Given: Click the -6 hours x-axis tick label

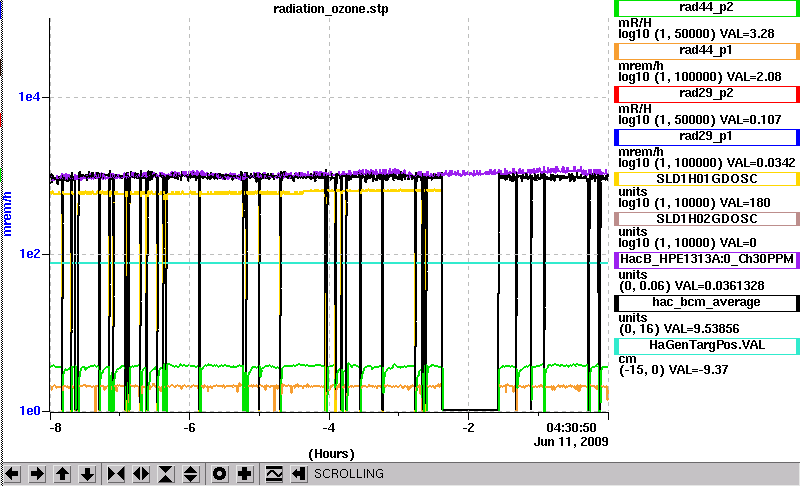Looking at the screenshot, I should [x=189, y=427].
